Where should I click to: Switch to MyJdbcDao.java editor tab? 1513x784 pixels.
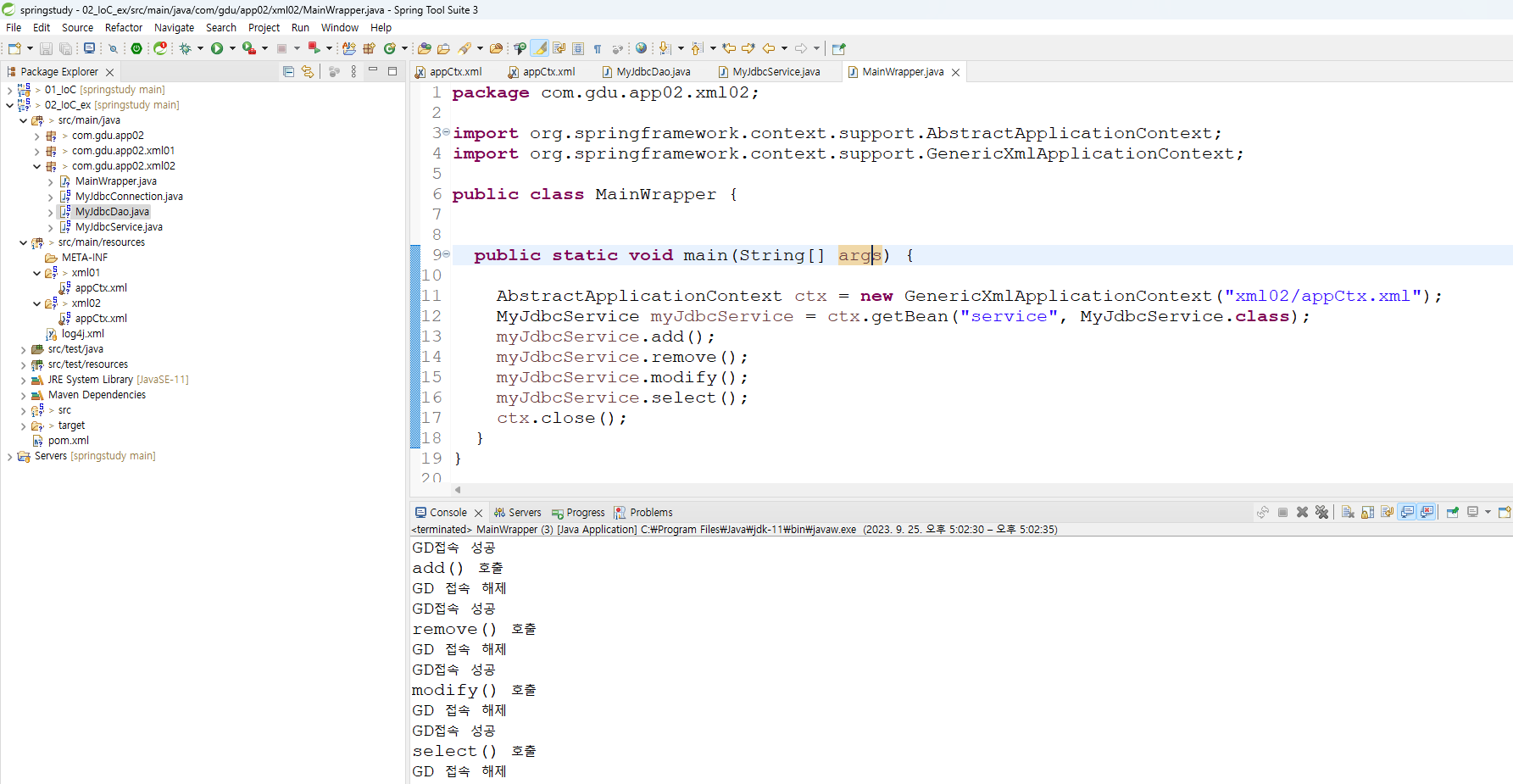point(646,72)
